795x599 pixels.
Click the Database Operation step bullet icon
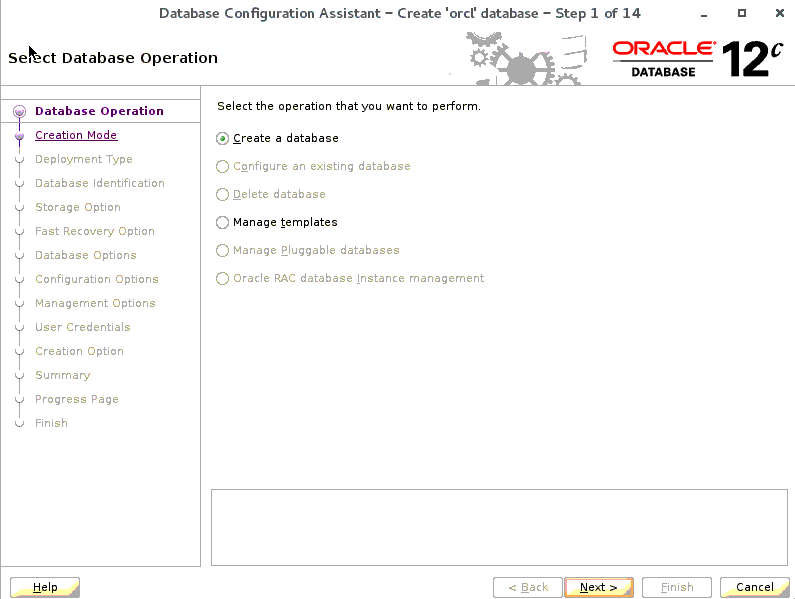point(19,112)
